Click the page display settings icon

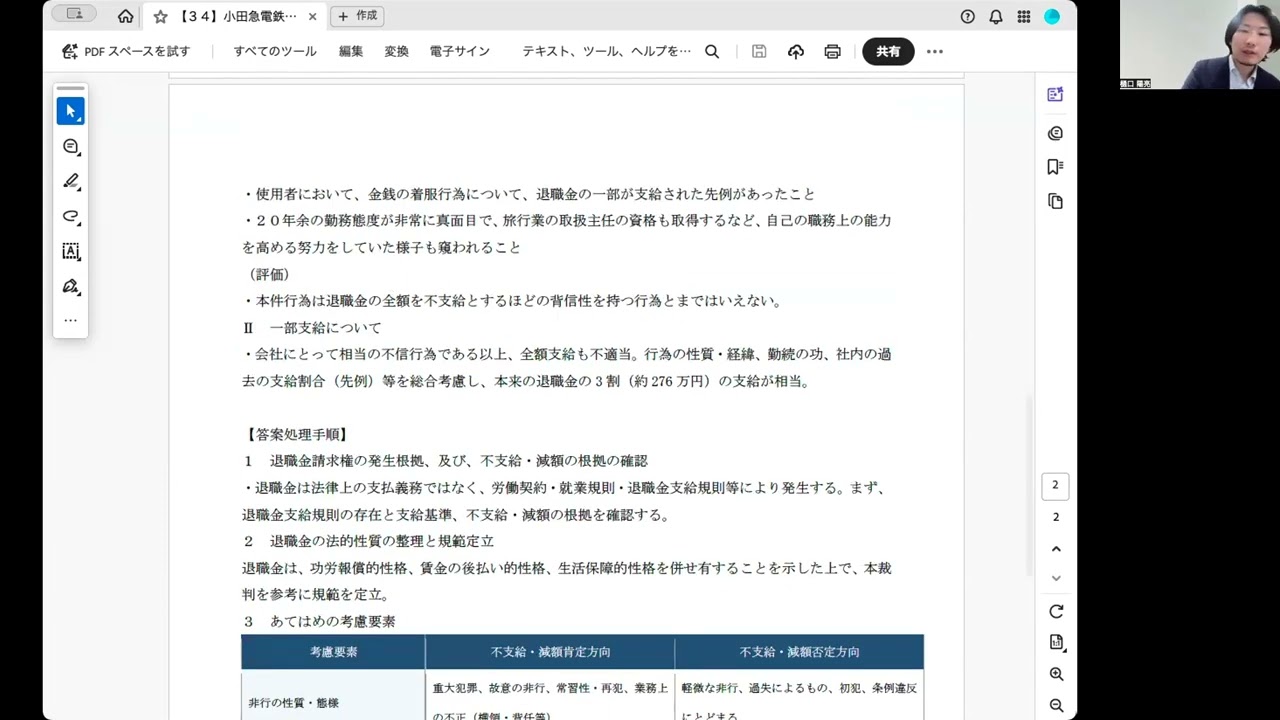(1056, 642)
